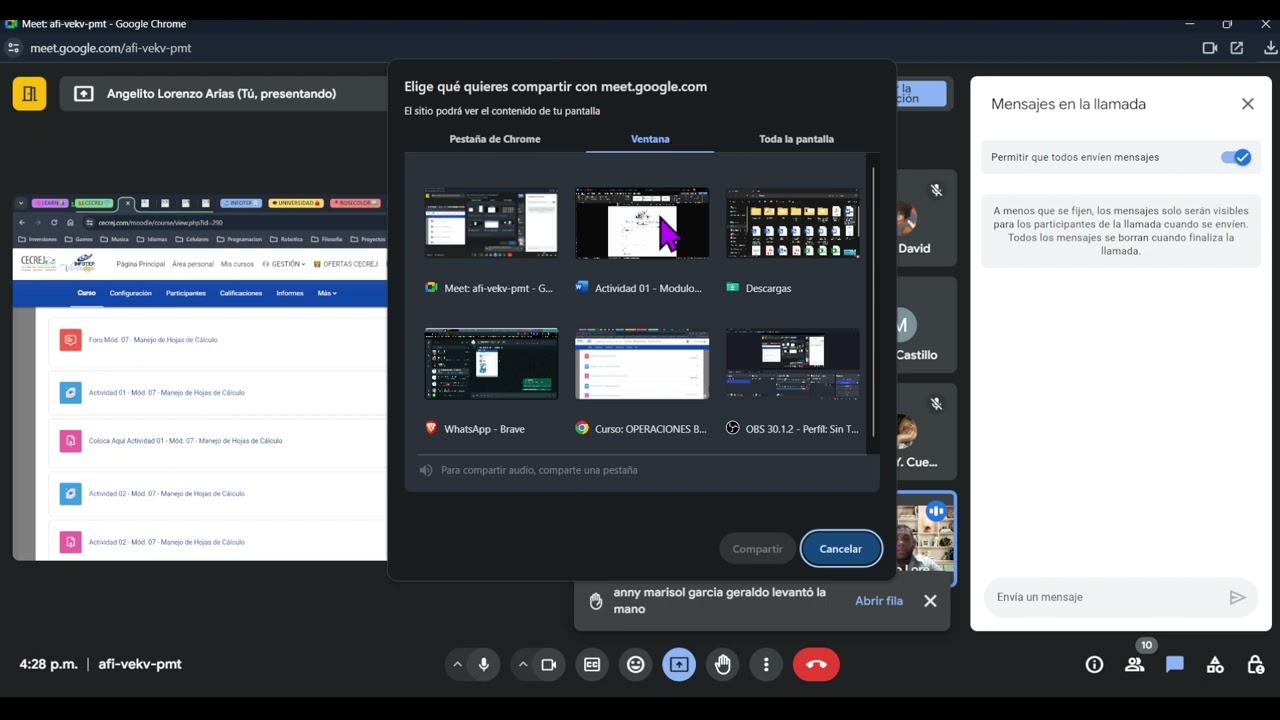Screen dimensions: 1280x720
Task: Click the presenting screen icon by Angelito's name
Action: click(x=84, y=94)
